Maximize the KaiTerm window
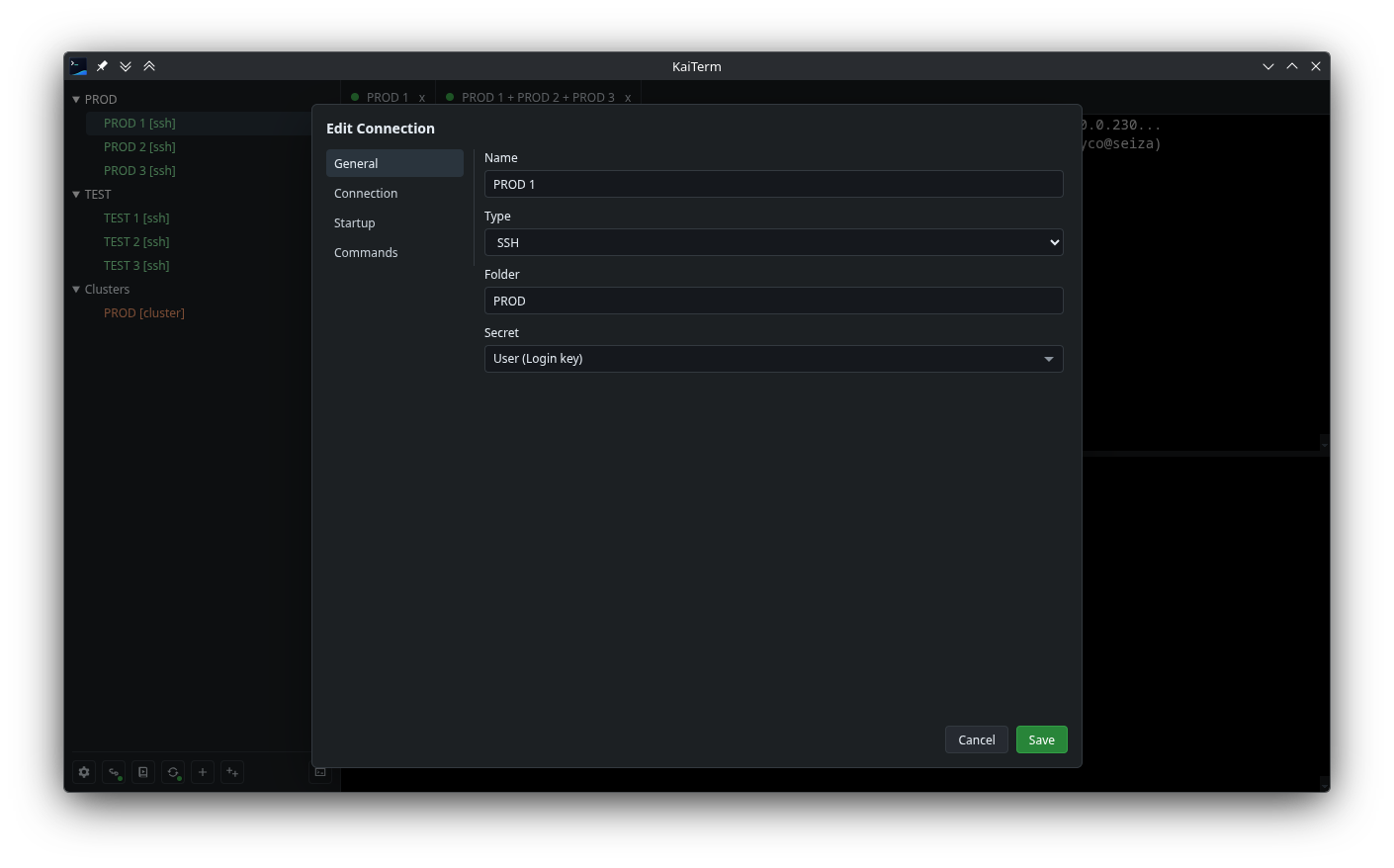Viewport: 1394px width, 868px height. point(1292,66)
